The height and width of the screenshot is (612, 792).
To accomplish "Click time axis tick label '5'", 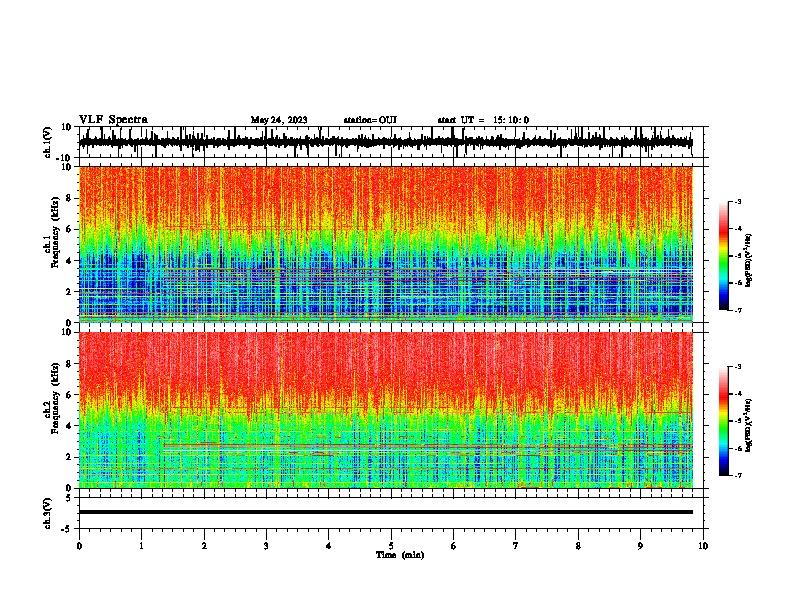I will pos(391,546).
